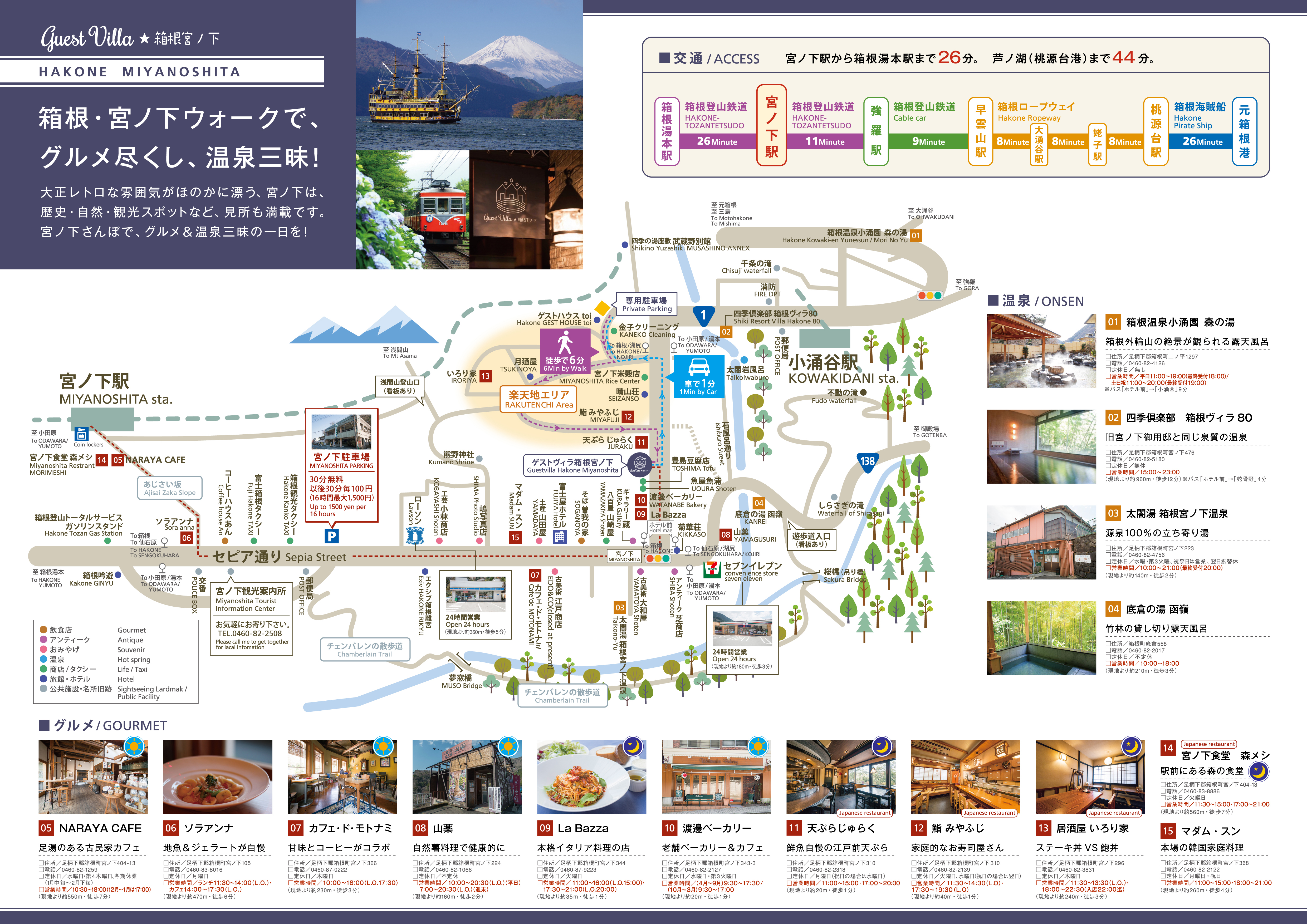Click the 01 Mori No Yu onsen photo
The height and width of the screenshot is (924, 1307).
pyautogui.click(x=1041, y=351)
